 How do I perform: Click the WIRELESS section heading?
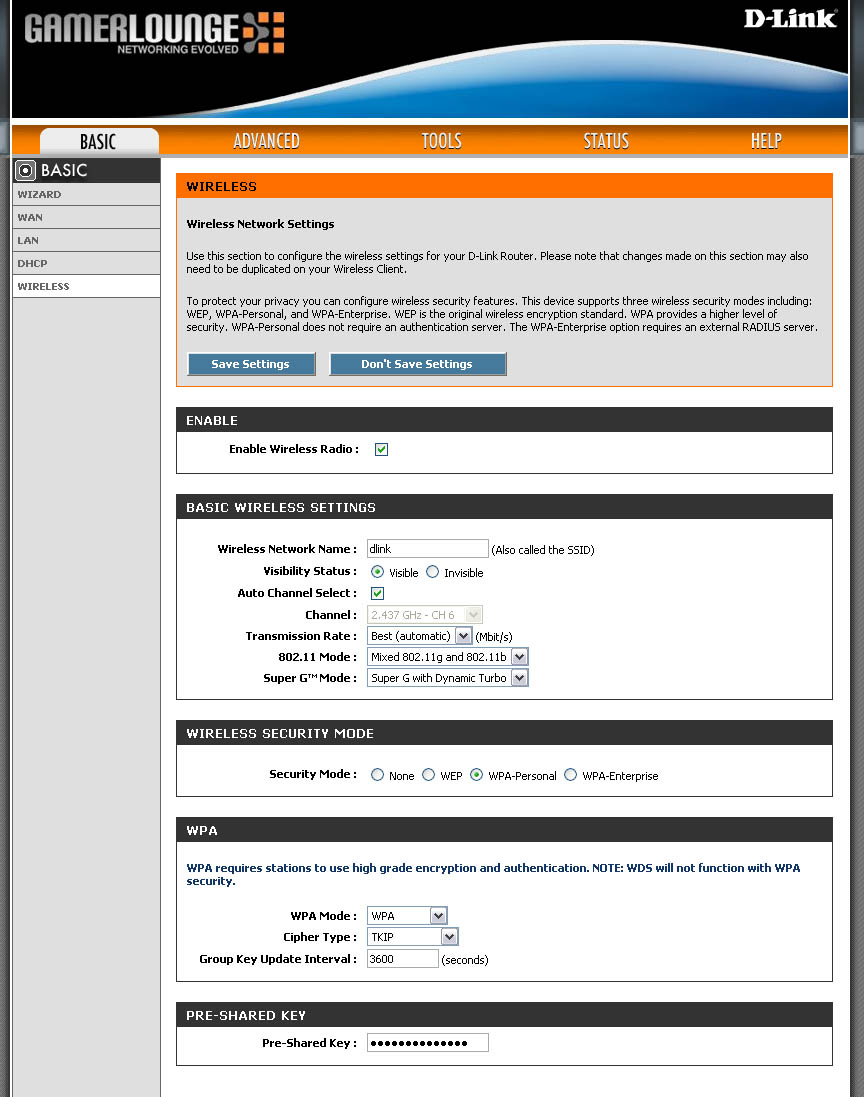coord(221,187)
